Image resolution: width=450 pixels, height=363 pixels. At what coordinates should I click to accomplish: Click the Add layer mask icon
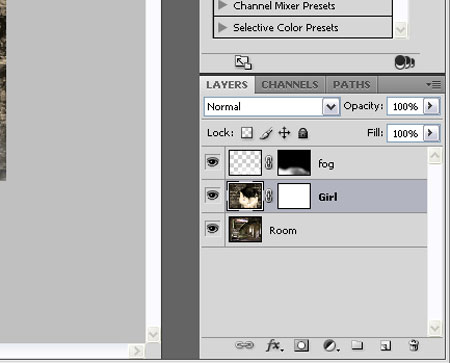301,346
